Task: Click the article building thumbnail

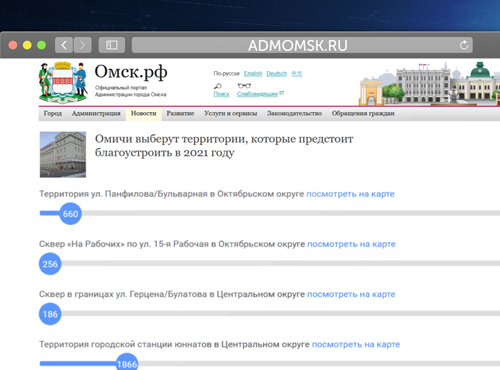Action: tap(63, 155)
